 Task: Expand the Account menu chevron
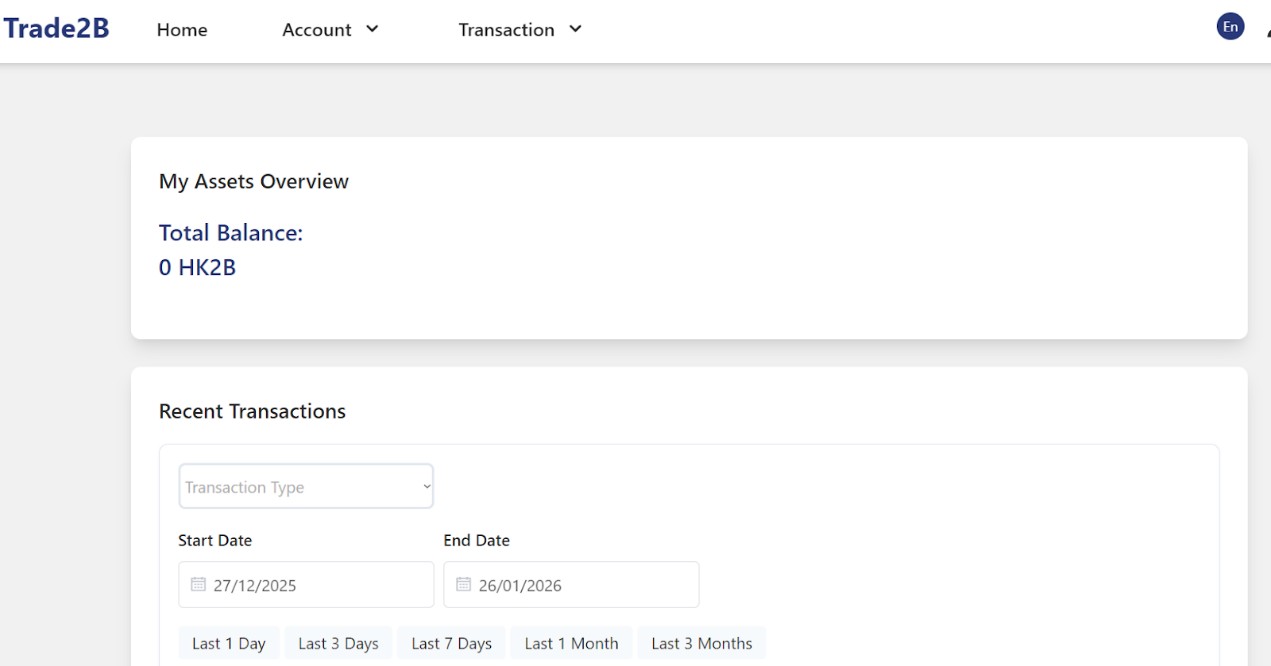pos(372,29)
